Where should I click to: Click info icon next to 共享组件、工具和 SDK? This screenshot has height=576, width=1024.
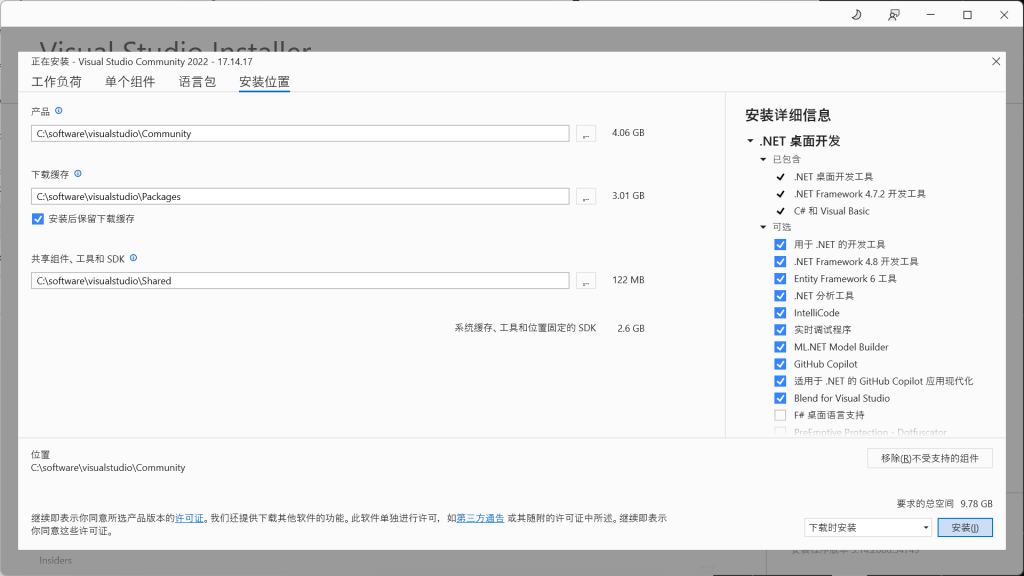133,258
